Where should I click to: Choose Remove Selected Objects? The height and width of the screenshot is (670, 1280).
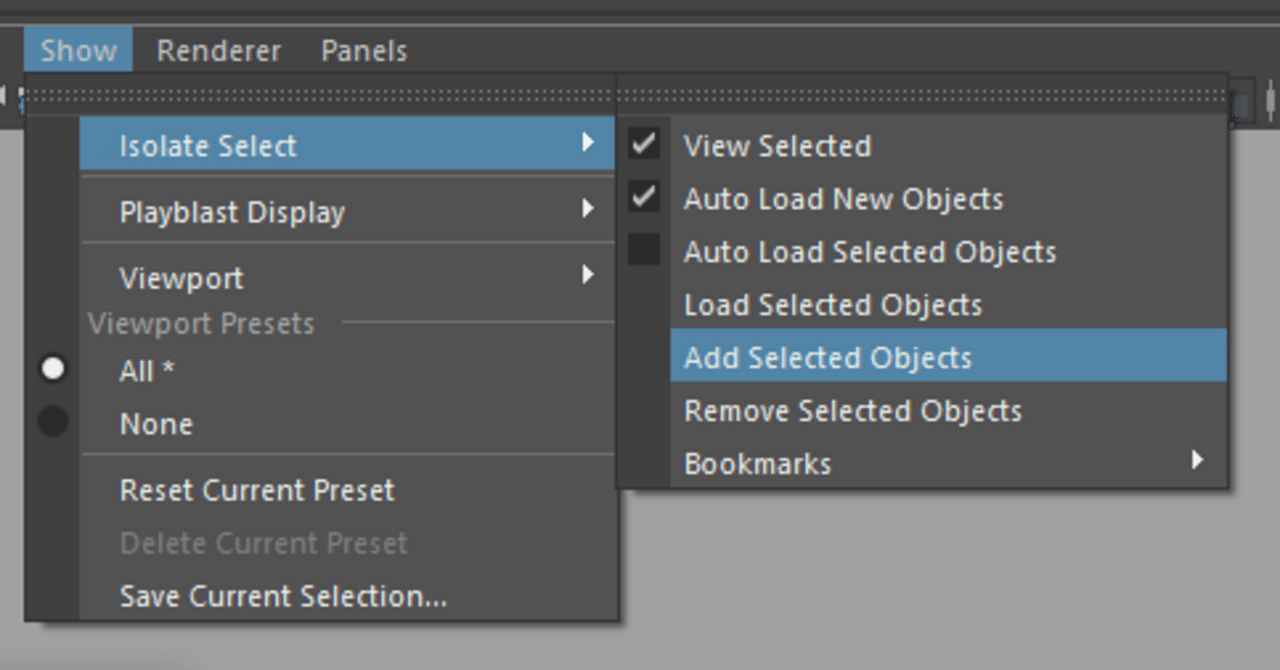(852, 411)
